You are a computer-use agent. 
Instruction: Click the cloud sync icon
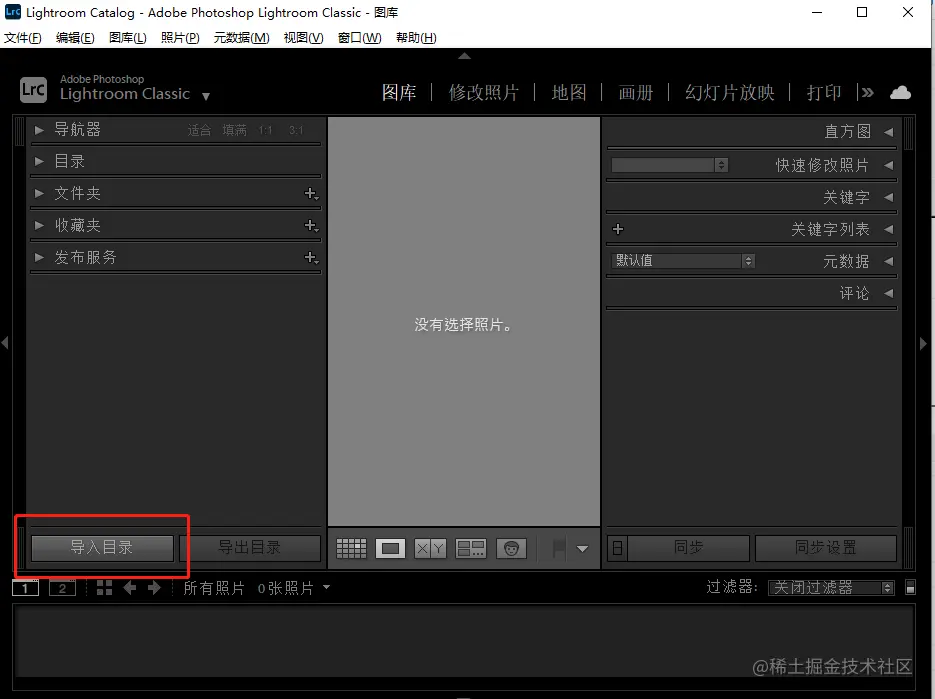(900, 92)
